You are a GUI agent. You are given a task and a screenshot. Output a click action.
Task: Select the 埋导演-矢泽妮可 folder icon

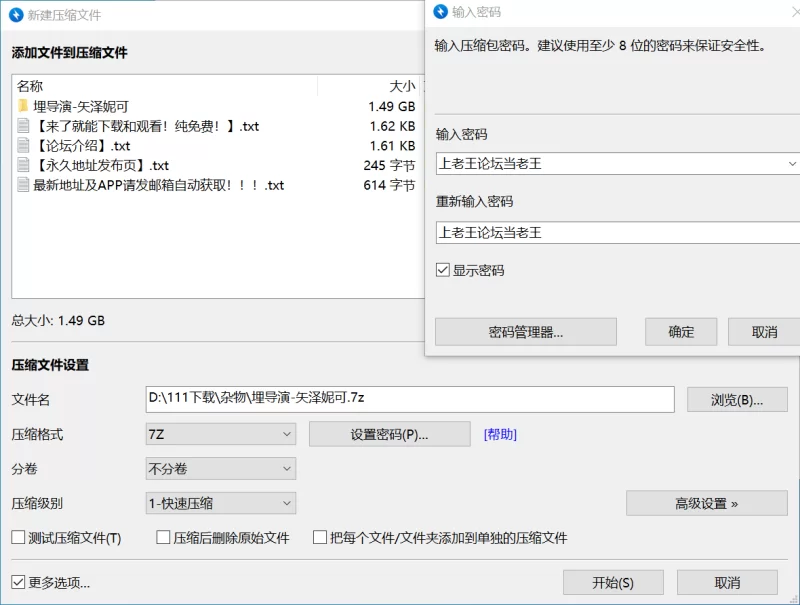(23, 106)
